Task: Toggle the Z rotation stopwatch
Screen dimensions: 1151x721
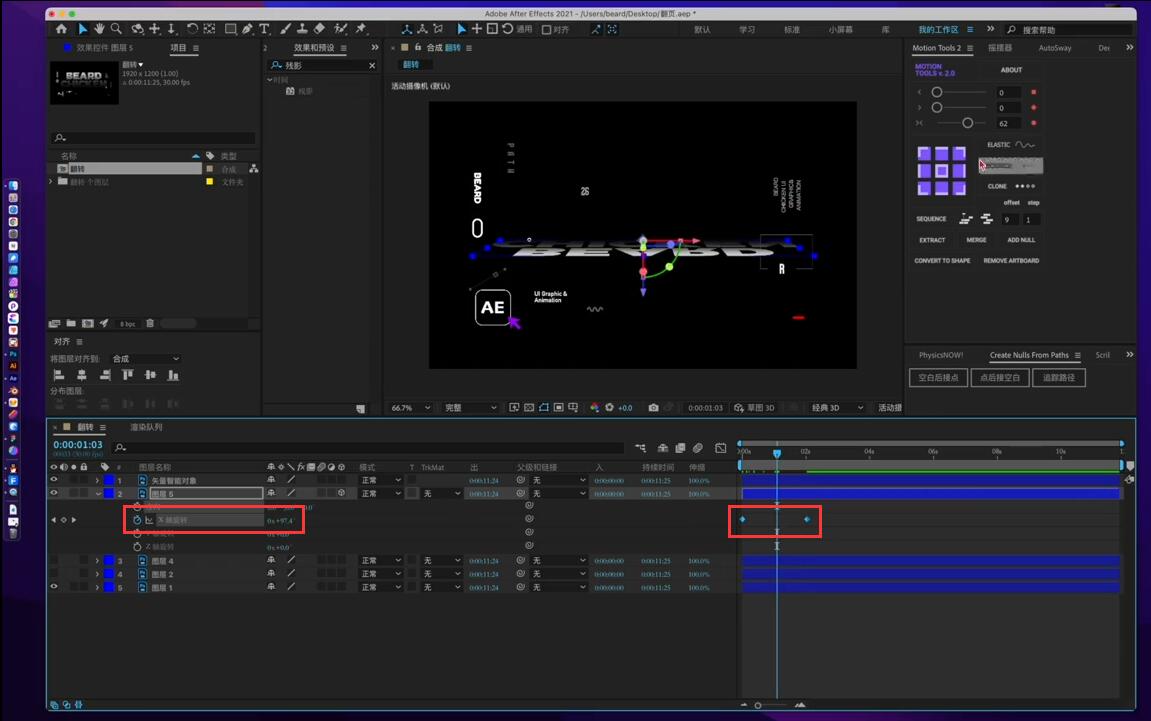Action: pyautogui.click(x=137, y=547)
